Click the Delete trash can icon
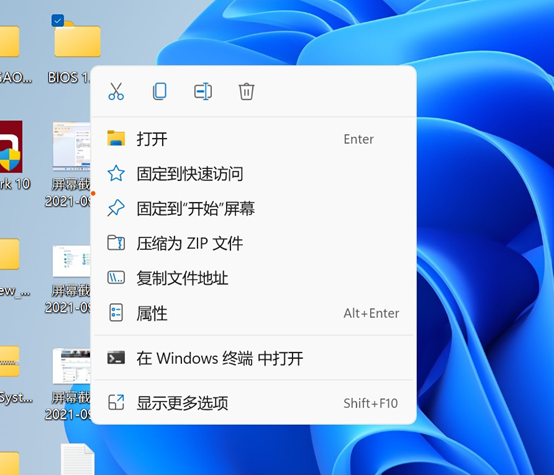The image size is (554, 475). click(246, 92)
